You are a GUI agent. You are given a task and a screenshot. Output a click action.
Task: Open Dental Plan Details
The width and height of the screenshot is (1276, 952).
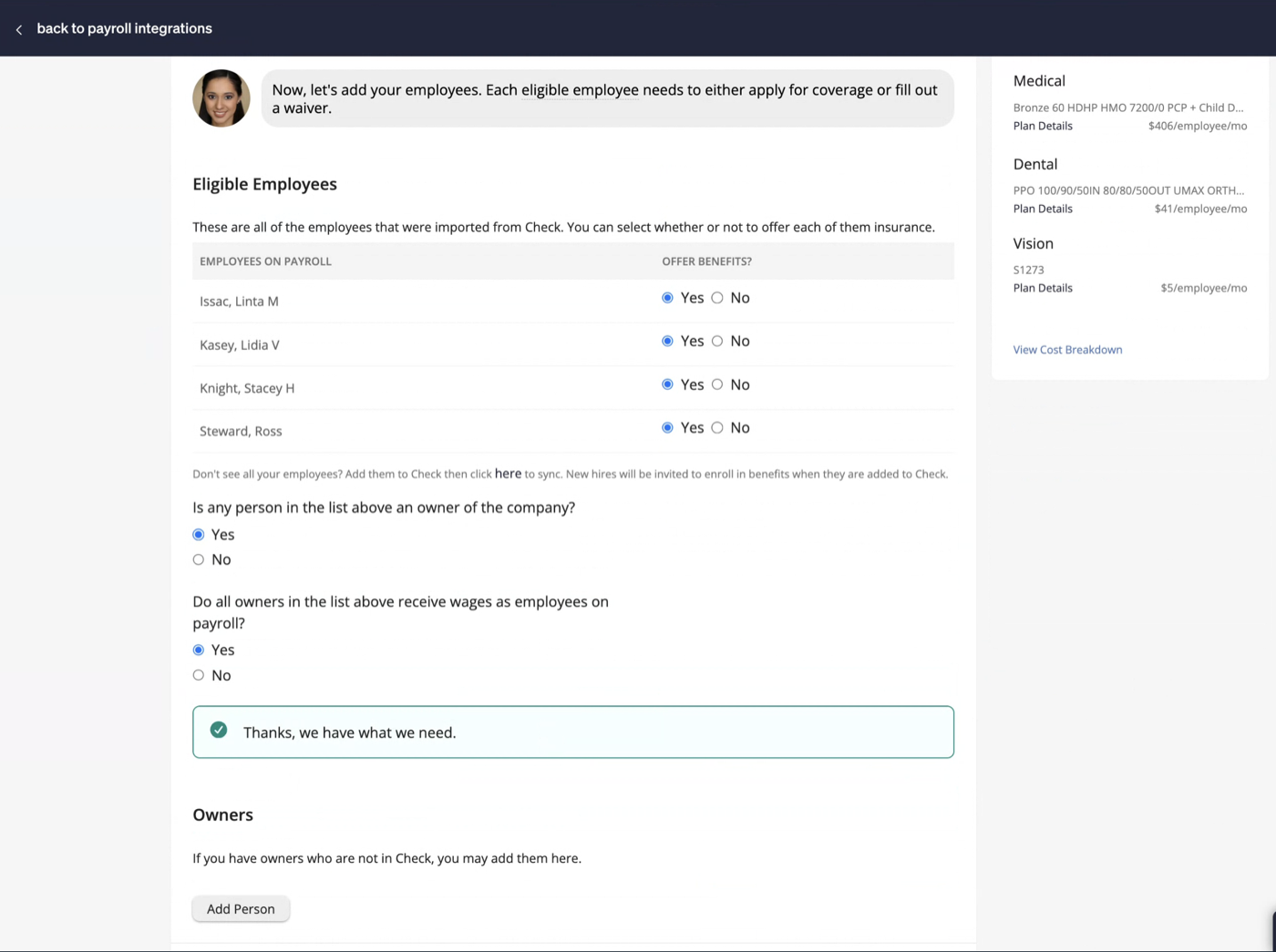pos(1043,209)
